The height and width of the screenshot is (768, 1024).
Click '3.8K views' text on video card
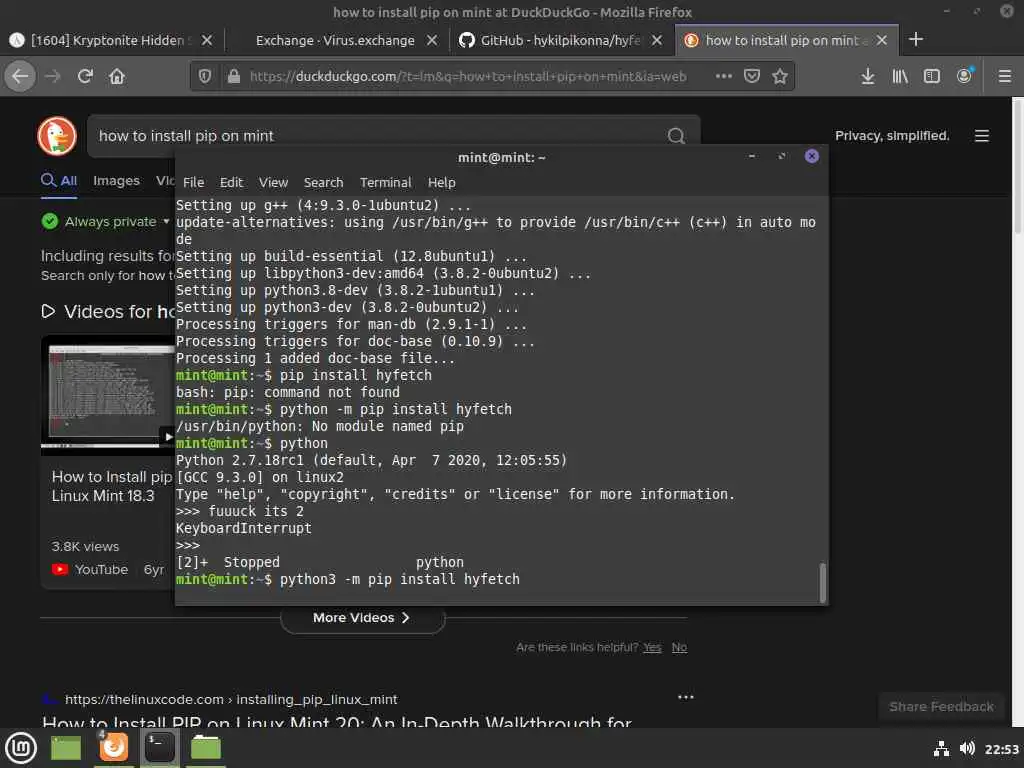coord(85,547)
